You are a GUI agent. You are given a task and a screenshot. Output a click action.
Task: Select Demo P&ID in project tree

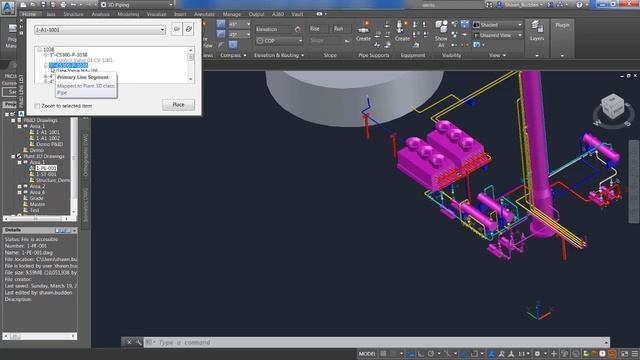point(49,144)
